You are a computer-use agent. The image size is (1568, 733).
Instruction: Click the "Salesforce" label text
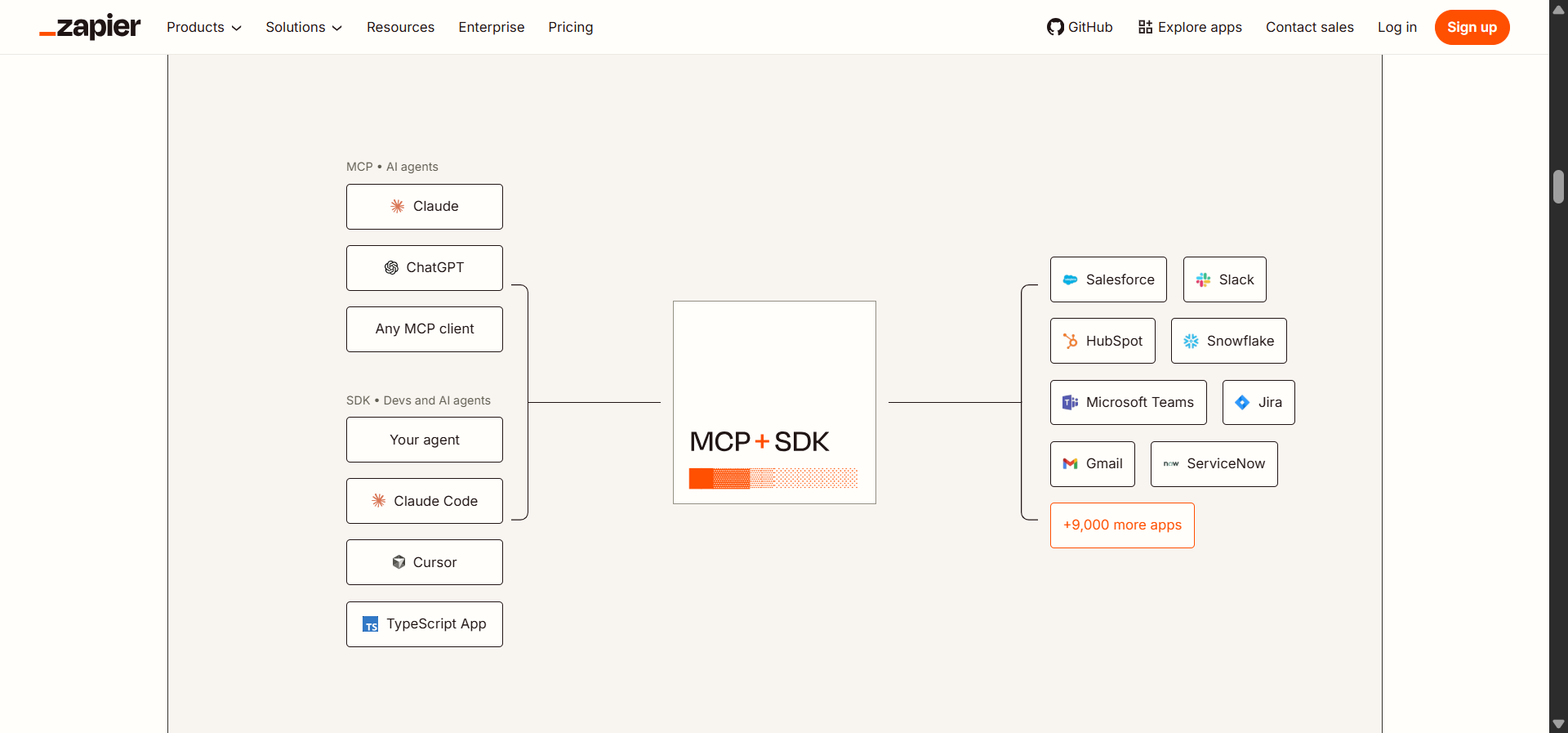pyautogui.click(x=1120, y=279)
